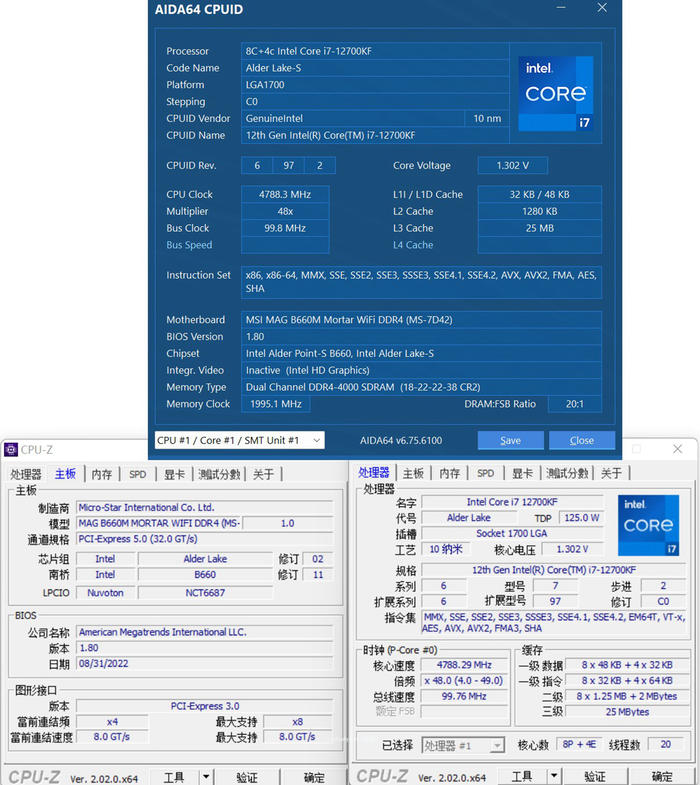Click the BIOS 日期 value 08/31/2022
Screen dimensions: 700x785
click(204, 664)
